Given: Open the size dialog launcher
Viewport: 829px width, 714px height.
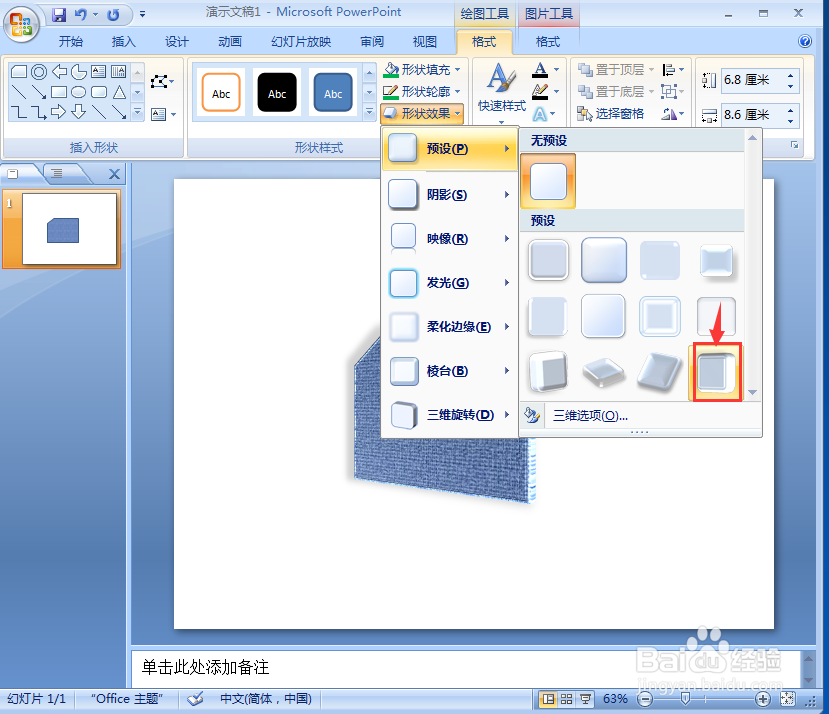Looking at the screenshot, I should tap(794, 145).
